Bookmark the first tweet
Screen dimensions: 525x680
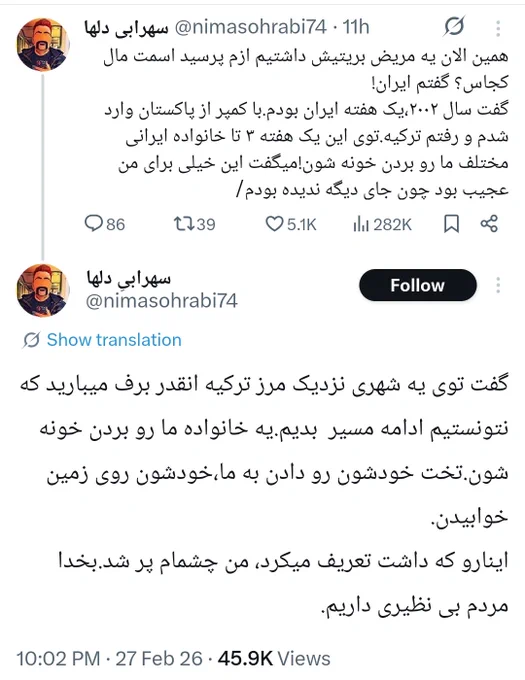451,224
